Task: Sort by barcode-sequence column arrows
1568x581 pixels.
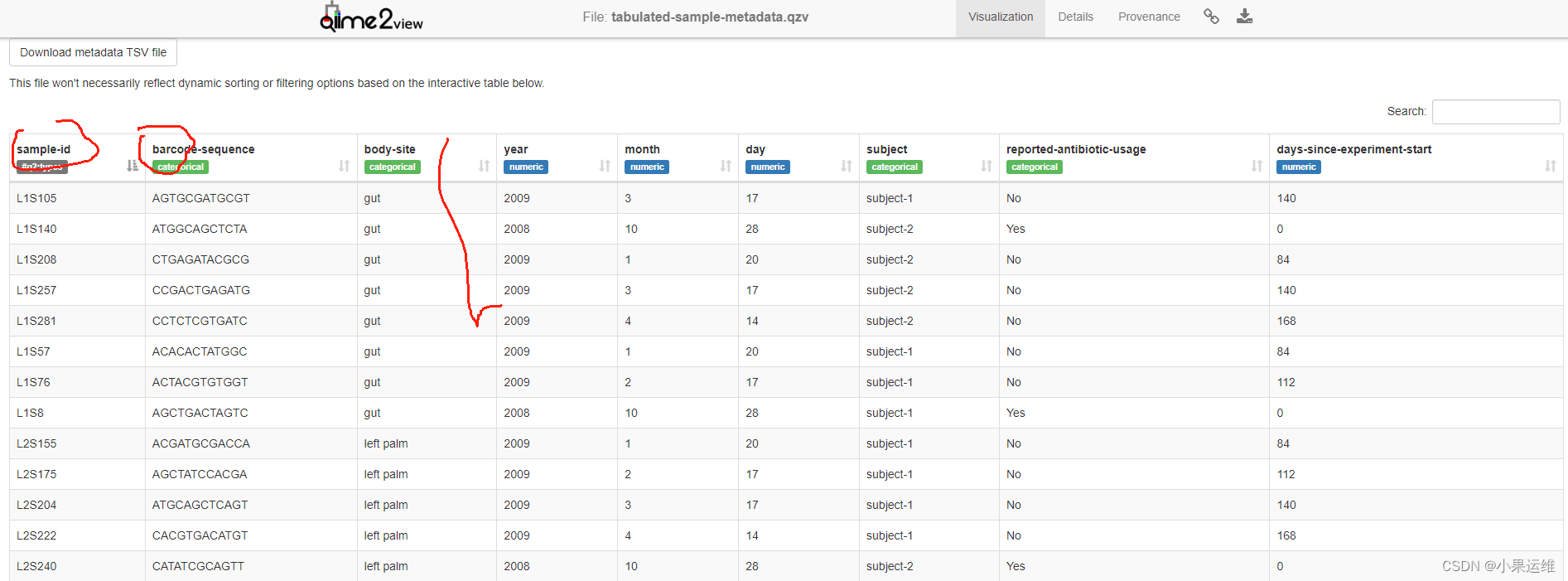Action: 344,166
